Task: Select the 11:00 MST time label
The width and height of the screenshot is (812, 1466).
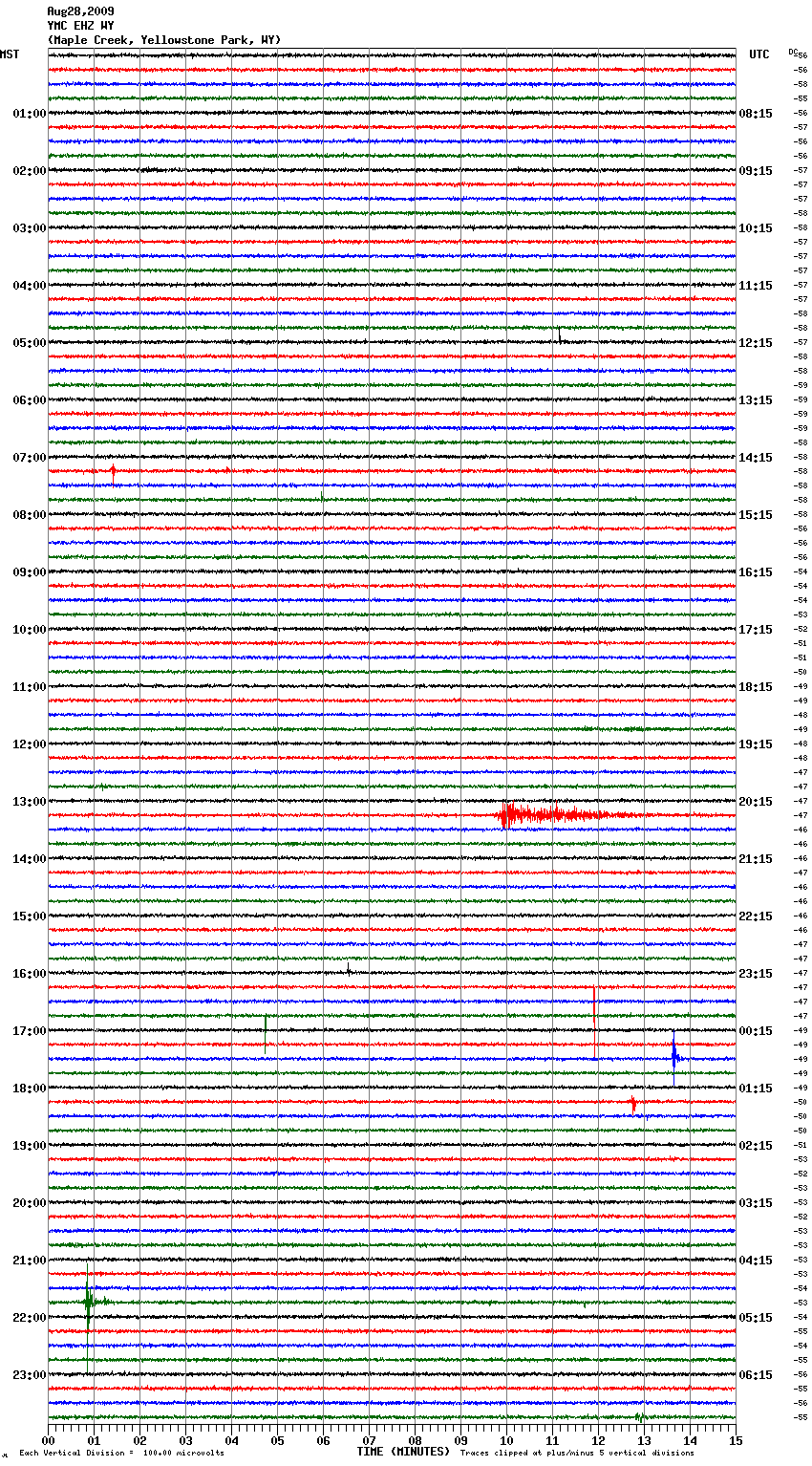Action: pos(30,687)
